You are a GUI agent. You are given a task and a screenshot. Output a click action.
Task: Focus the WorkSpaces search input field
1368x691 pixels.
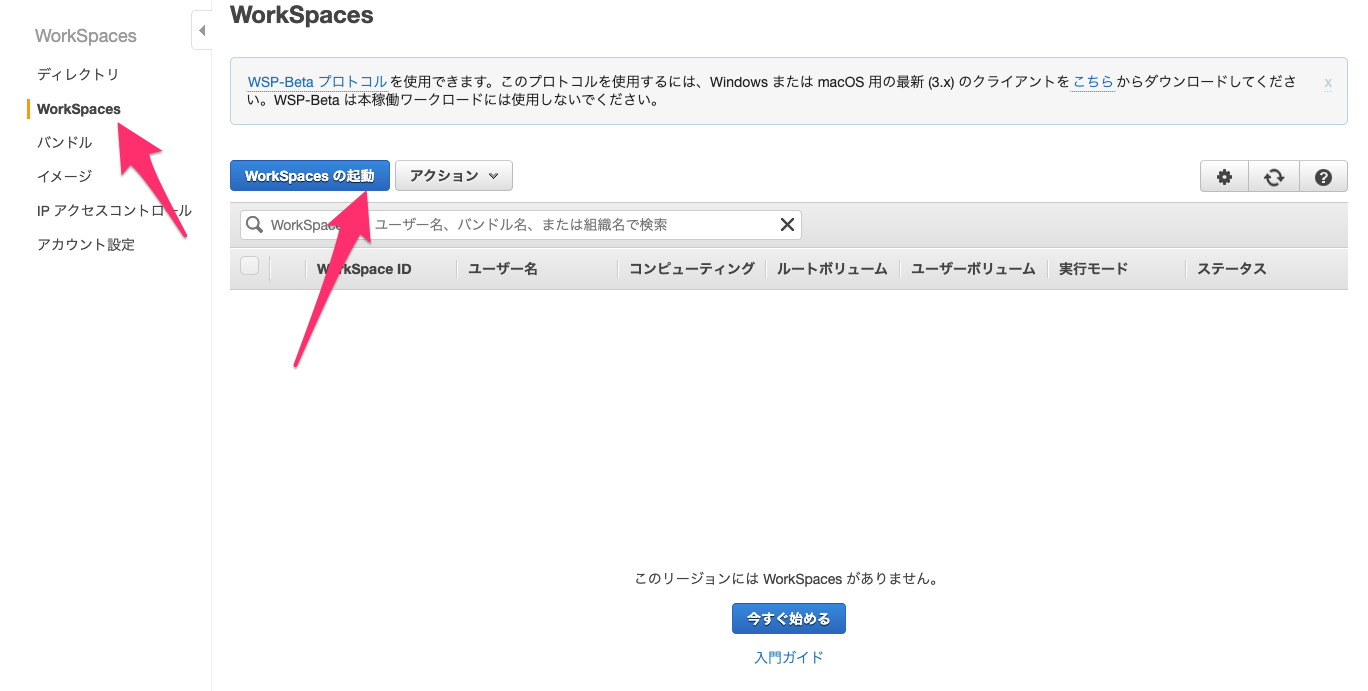[521, 225]
